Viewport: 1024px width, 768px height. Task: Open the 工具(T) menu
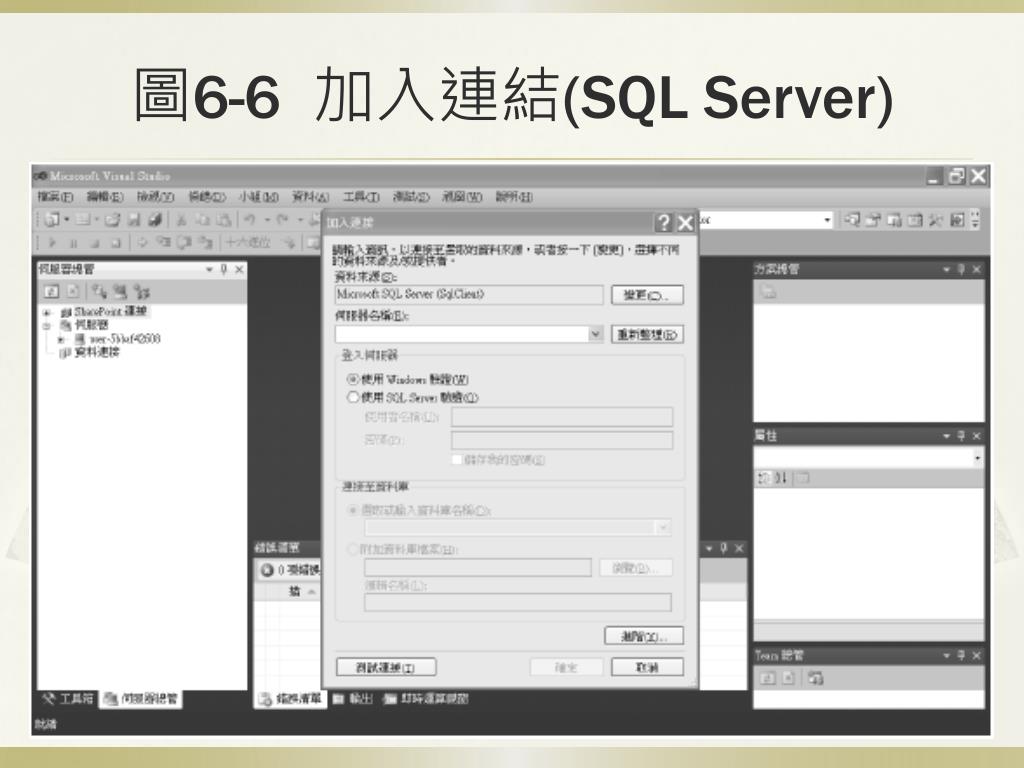click(x=361, y=197)
